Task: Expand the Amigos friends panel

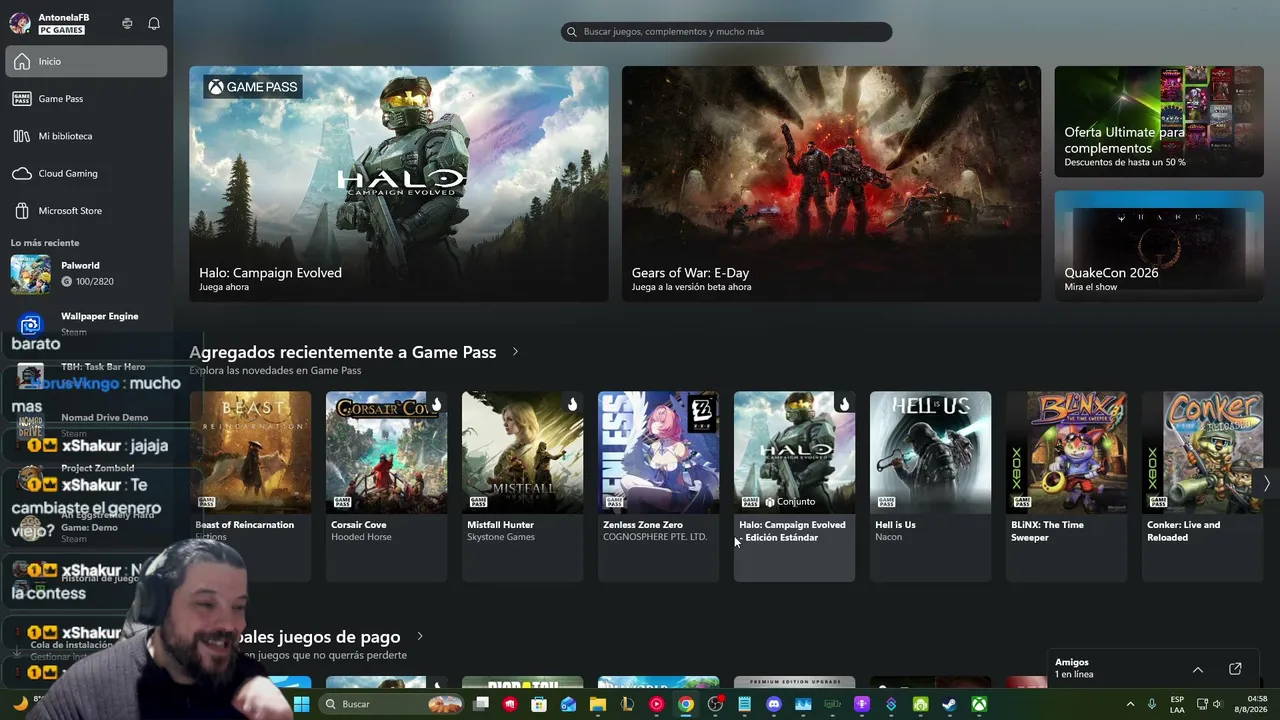Action: tap(1198, 669)
